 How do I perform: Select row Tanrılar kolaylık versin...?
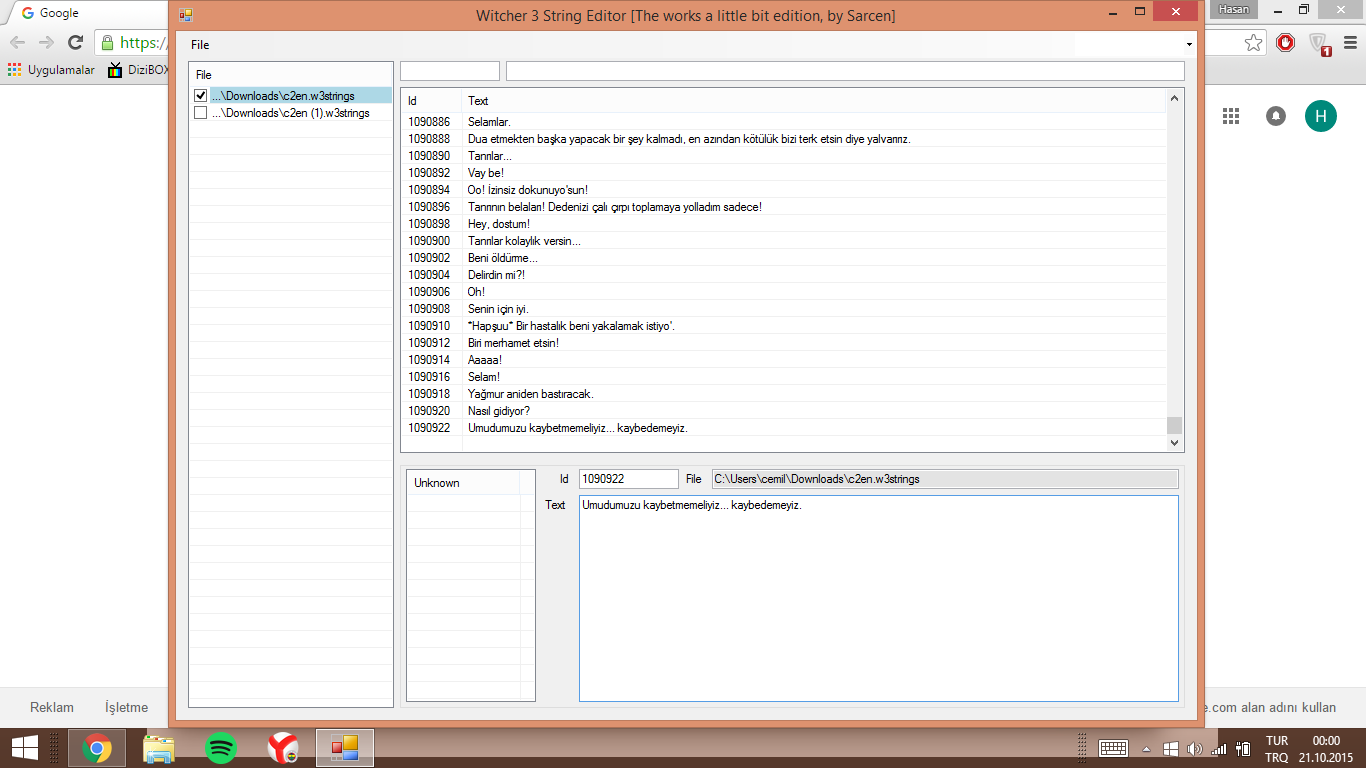(784, 241)
